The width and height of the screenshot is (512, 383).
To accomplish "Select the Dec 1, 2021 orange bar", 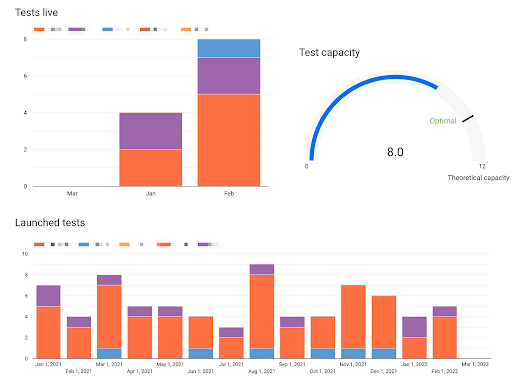I will point(384,322).
